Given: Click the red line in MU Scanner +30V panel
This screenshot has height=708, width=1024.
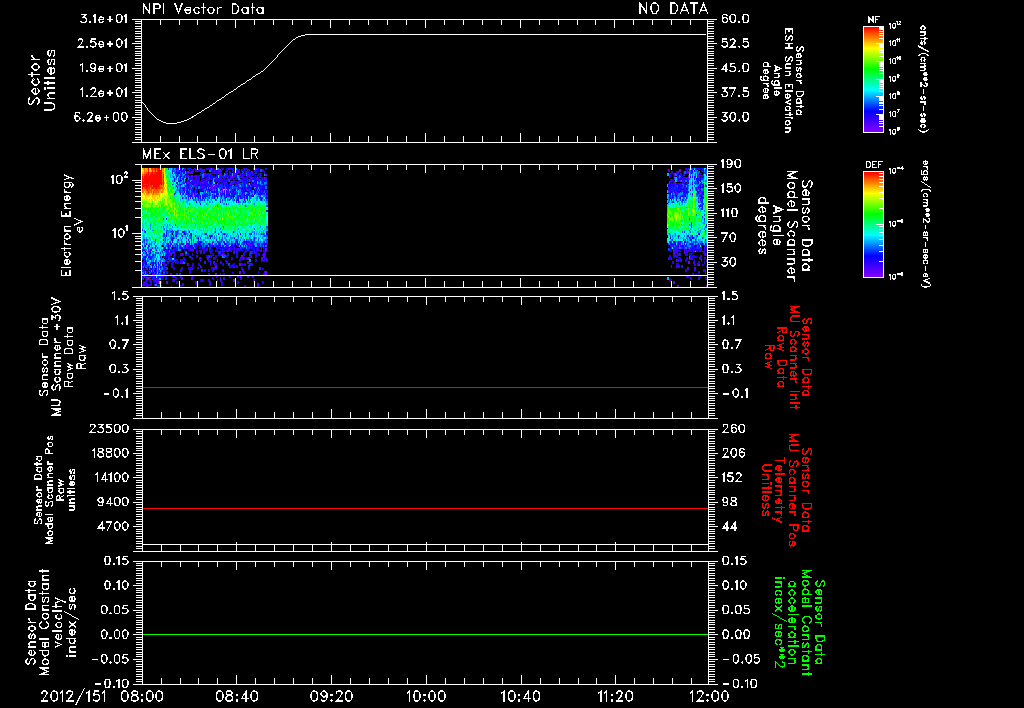Looking at the screenshot, I should (425, 387).
